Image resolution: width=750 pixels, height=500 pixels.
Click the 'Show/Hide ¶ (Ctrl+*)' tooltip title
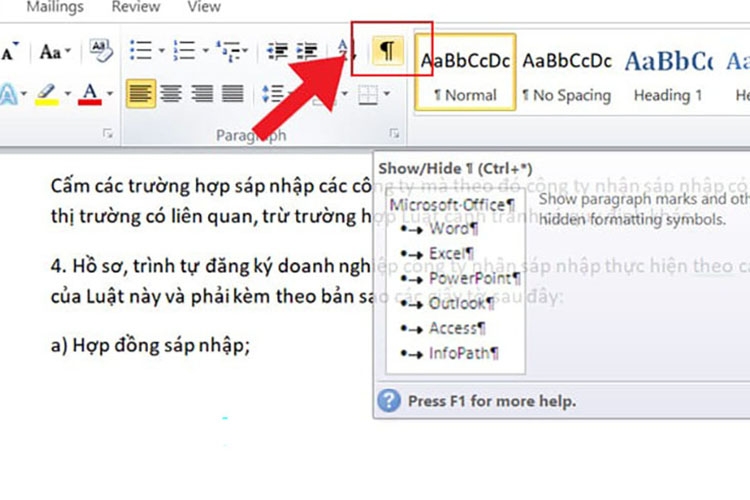[455, 168]
